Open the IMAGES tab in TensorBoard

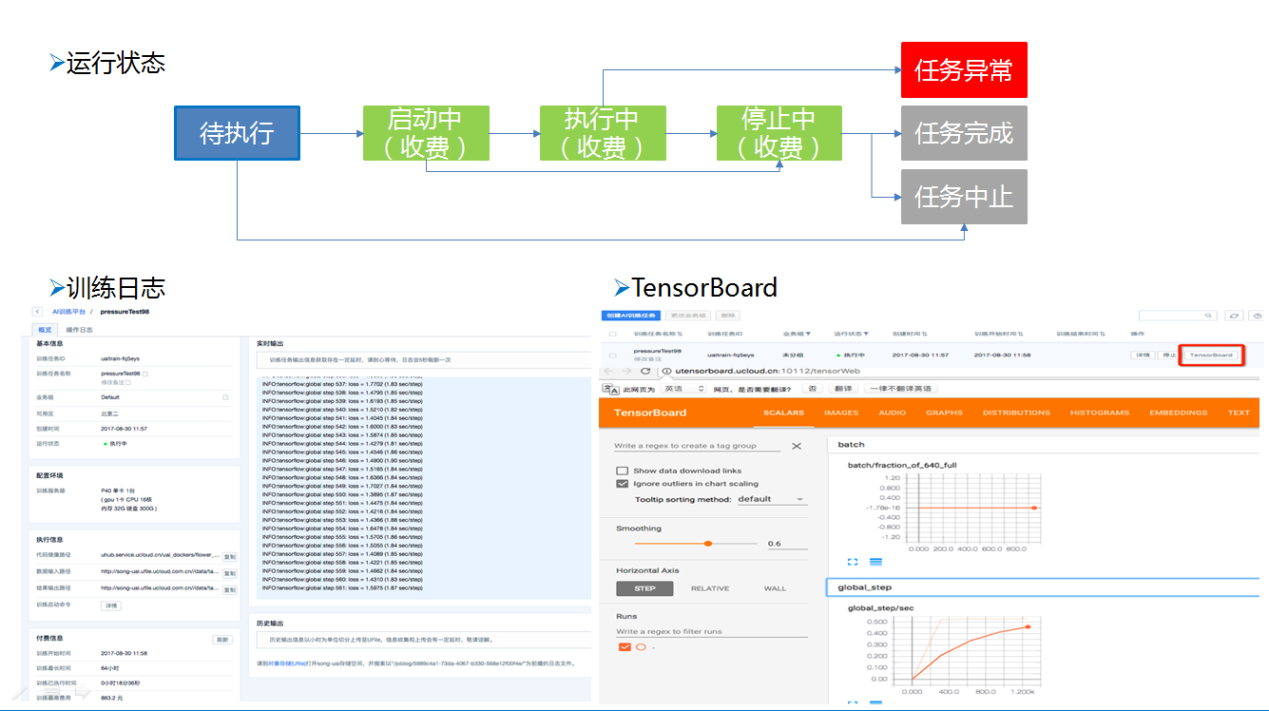(841, 412)
